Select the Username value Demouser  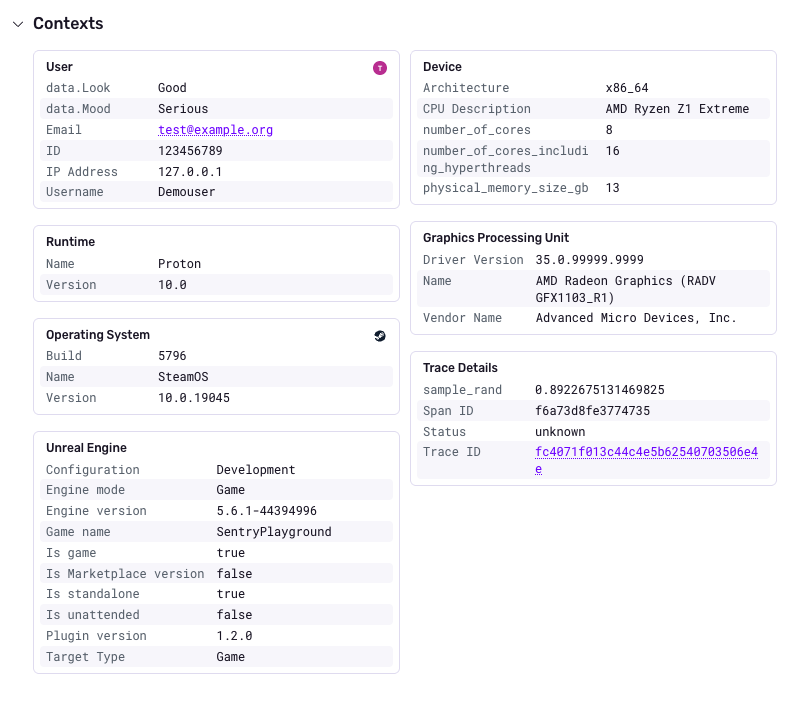pyautogui.click(x=187, y=192)
